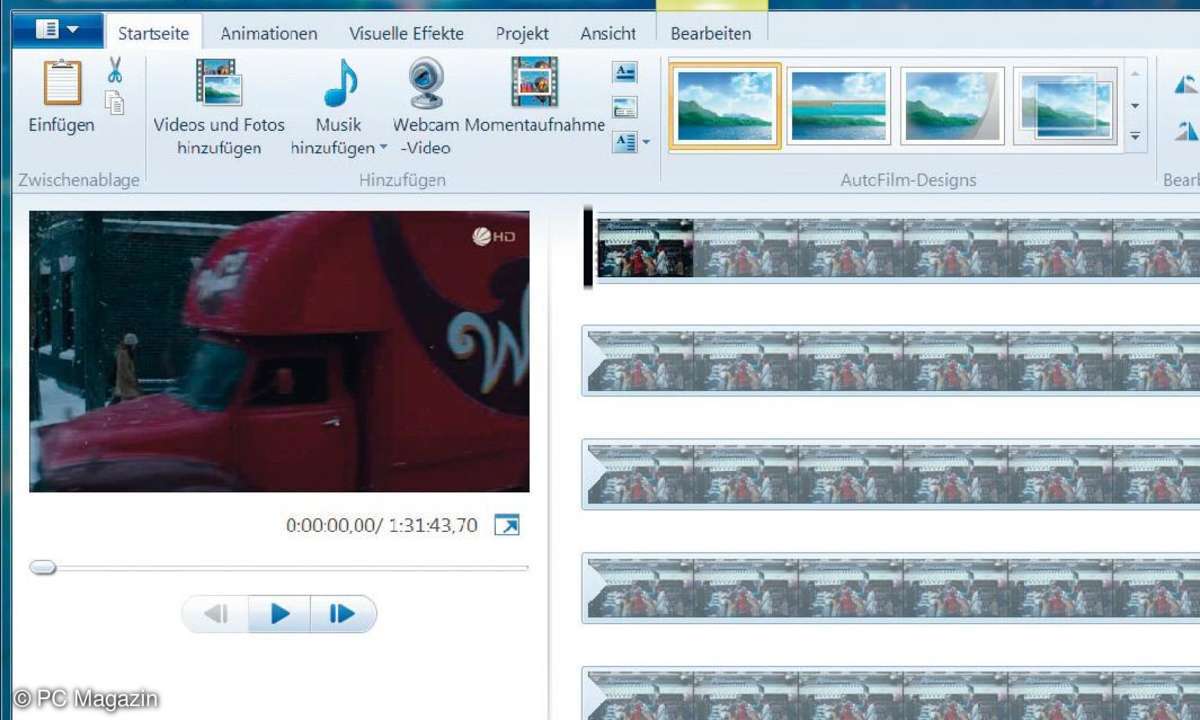Select the second AutoFilm design thumbnail
The height and width of the screenshot is (720, 1200).
pos(839,106)
